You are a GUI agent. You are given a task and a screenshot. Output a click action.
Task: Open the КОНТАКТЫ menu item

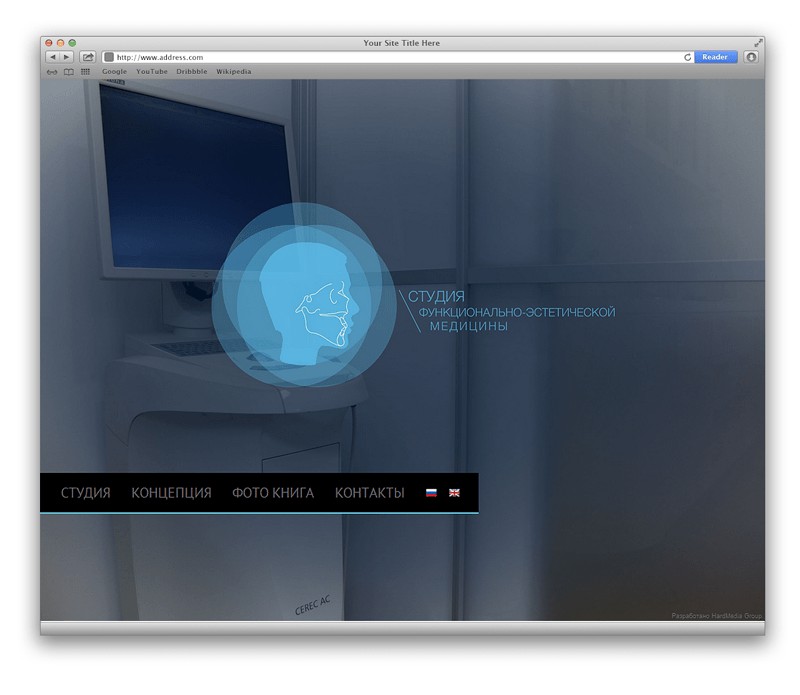369,493
